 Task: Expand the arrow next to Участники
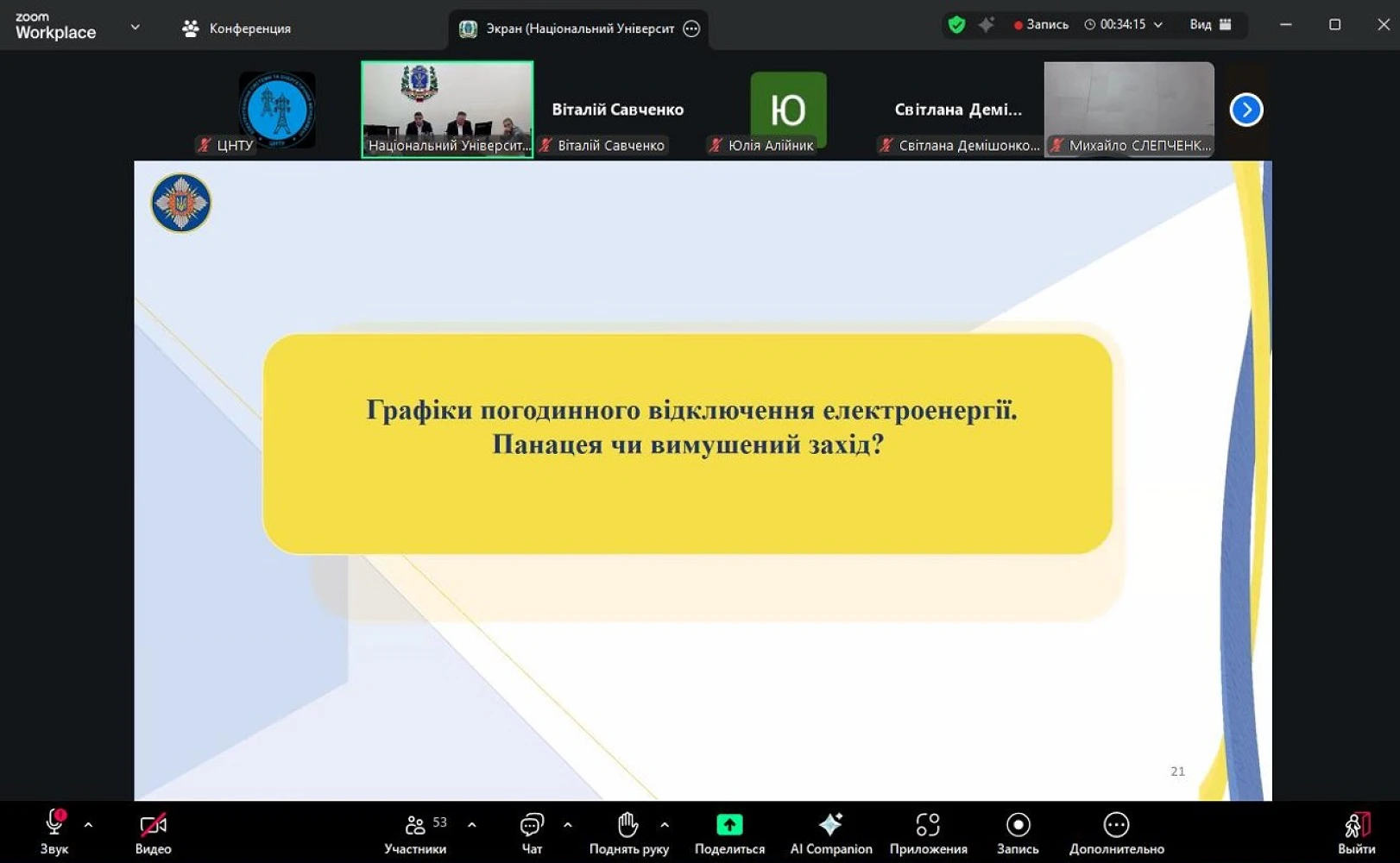coord(471,825)
